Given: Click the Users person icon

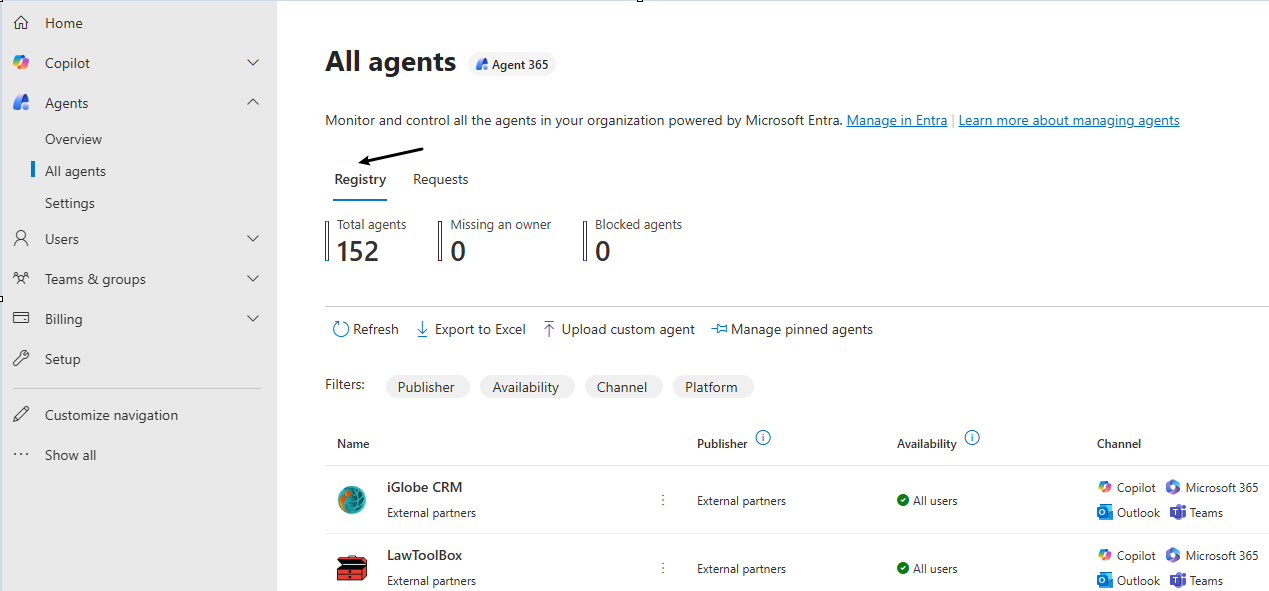Looking at the screenshot, I should 21,239.
